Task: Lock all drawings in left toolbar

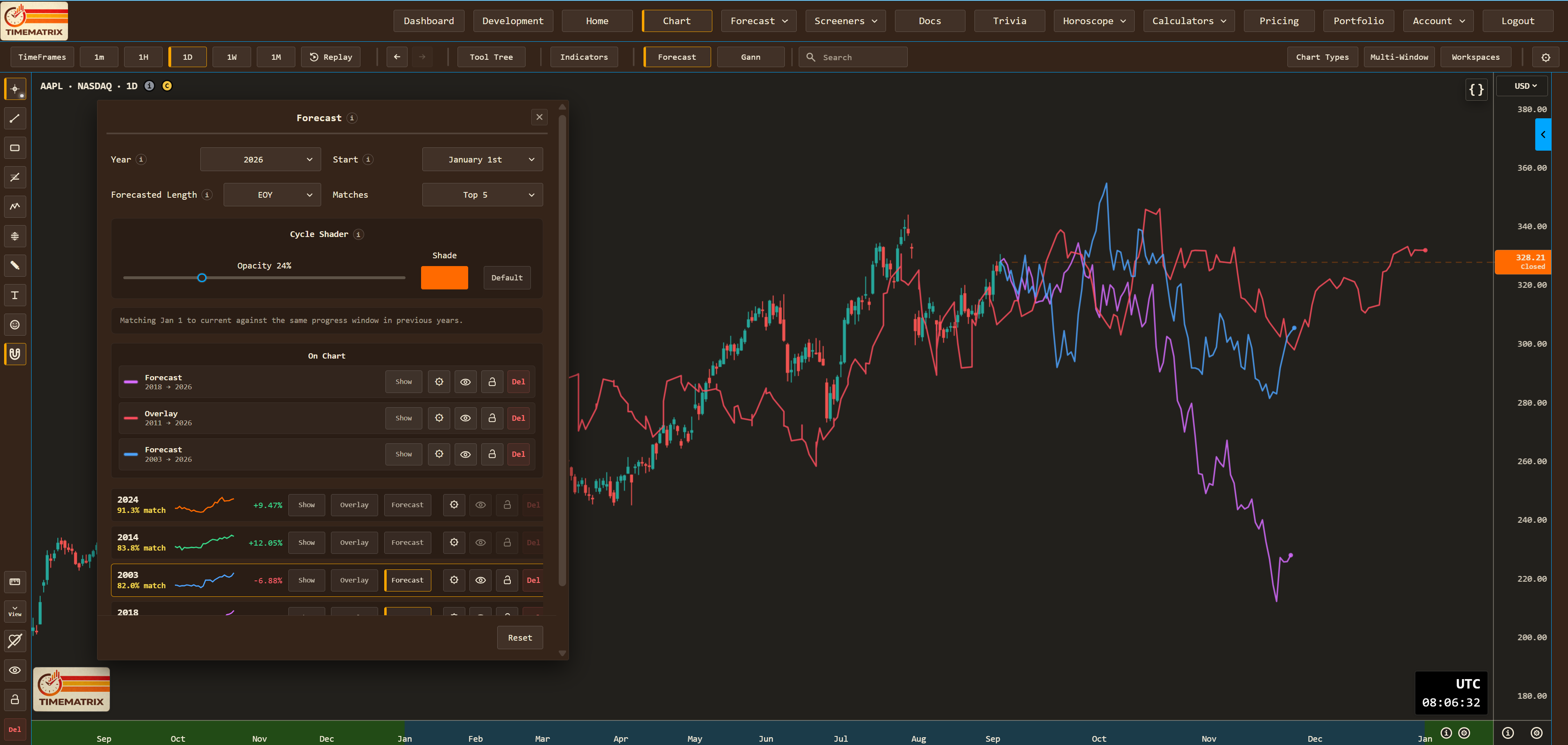Action: coord(15,700)
